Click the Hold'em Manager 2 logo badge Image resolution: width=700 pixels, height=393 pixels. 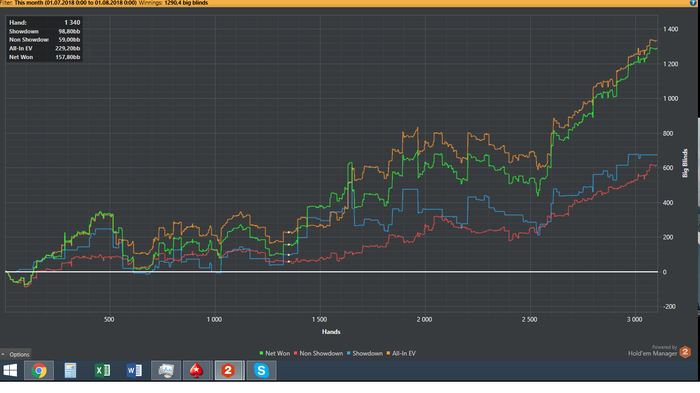[x=685, y=352]
